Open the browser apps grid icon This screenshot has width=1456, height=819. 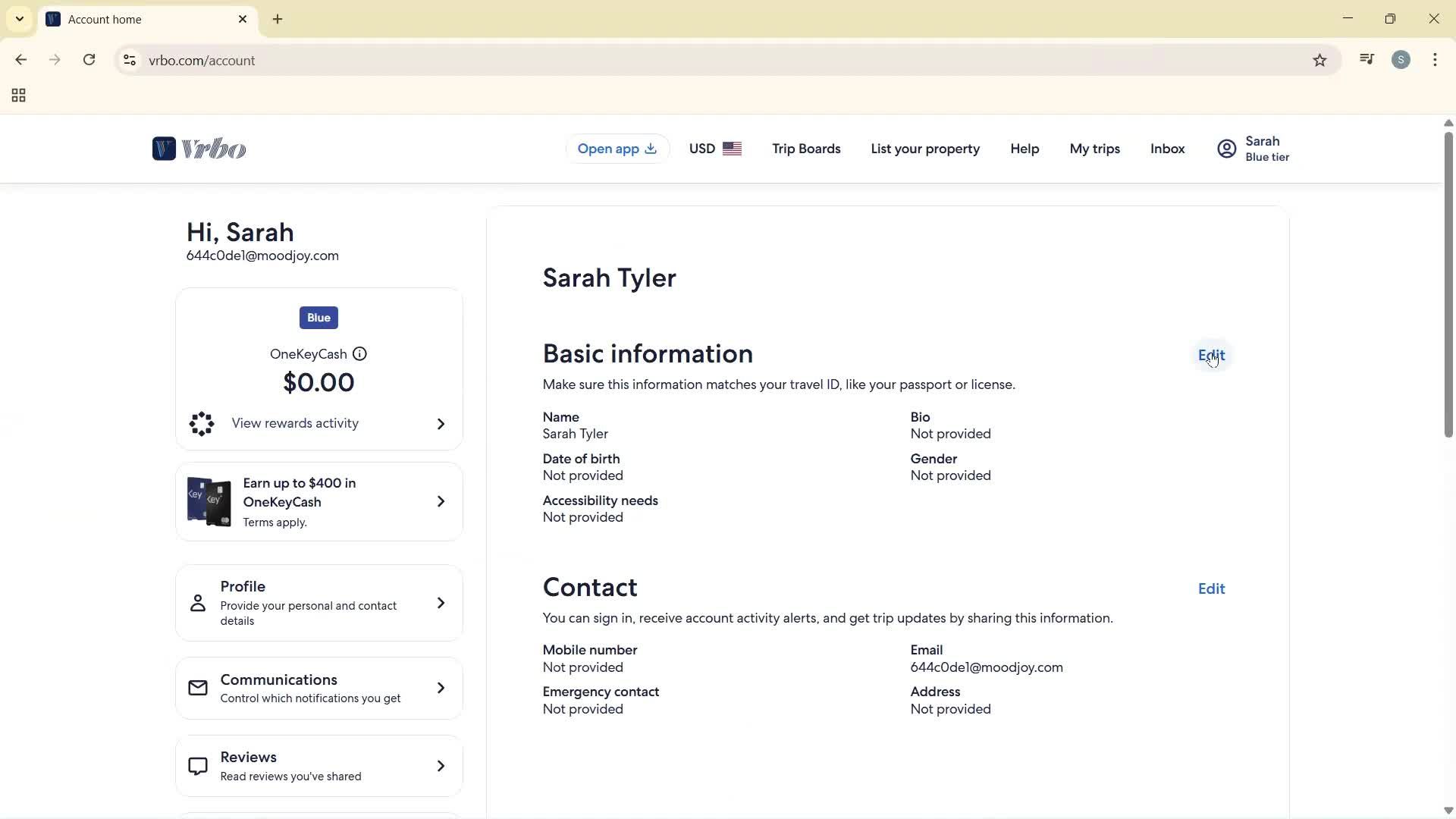[19, 96]
